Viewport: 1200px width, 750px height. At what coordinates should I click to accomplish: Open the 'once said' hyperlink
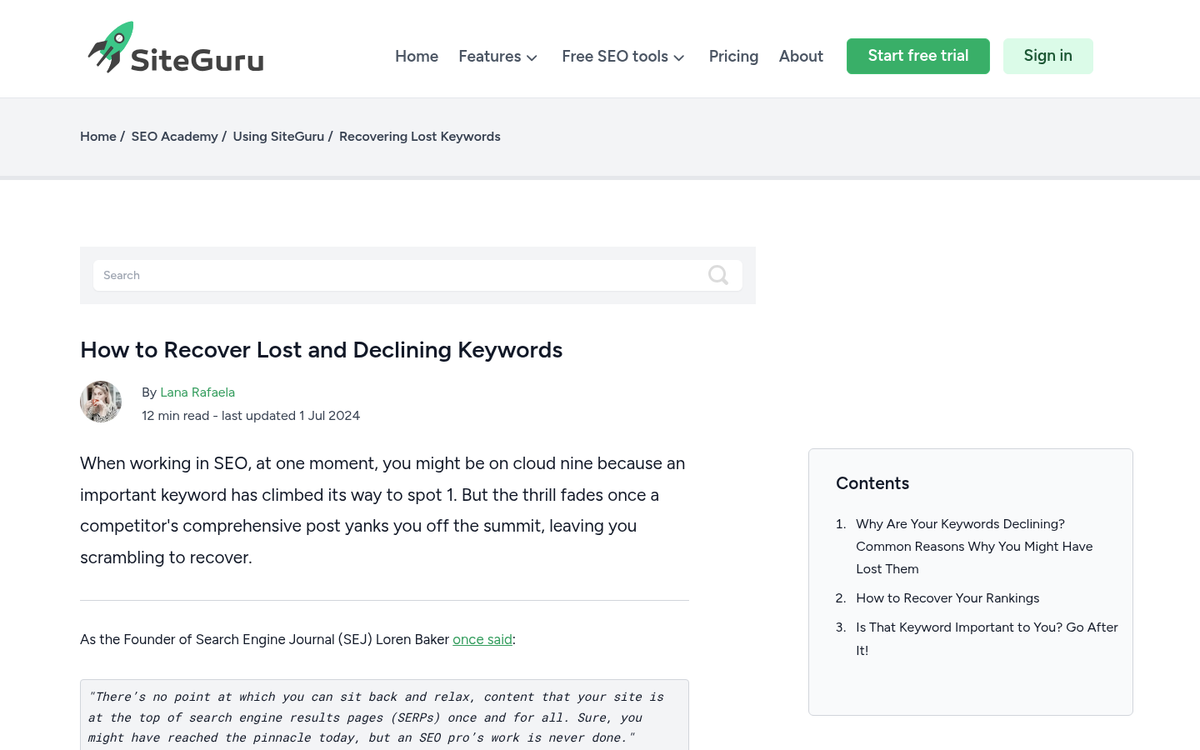482,639
